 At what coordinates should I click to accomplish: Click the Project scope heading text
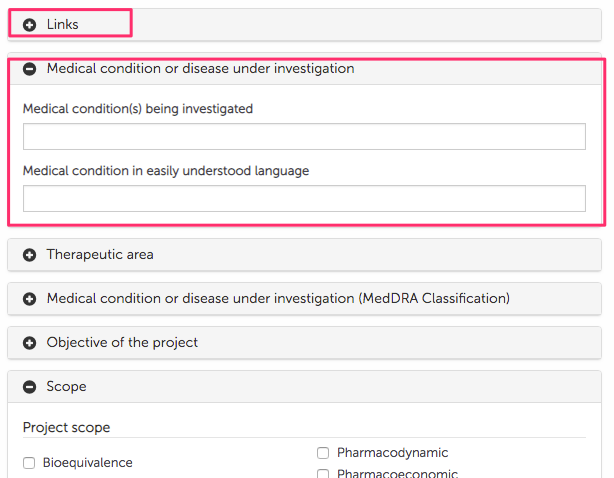[66, 428]
